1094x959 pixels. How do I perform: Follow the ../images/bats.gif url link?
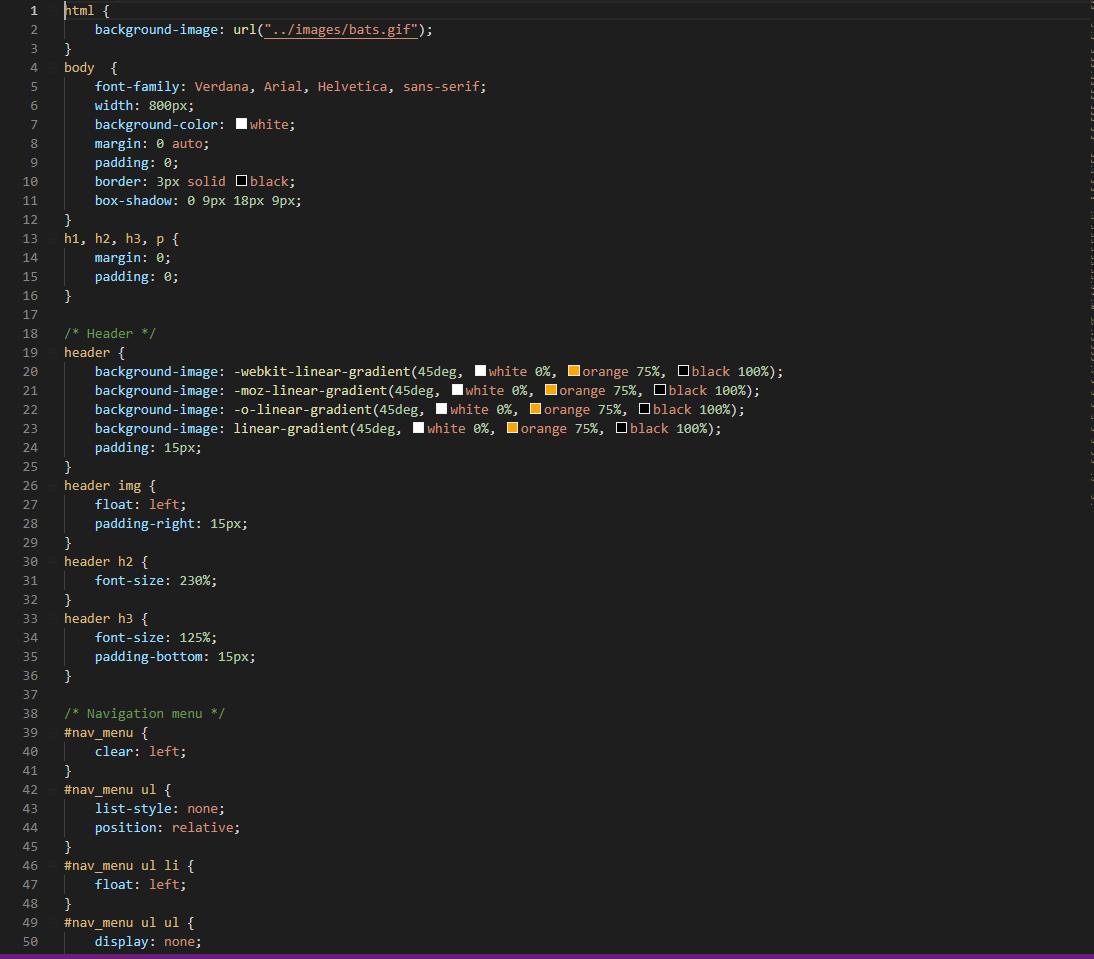tap(340, 30)
